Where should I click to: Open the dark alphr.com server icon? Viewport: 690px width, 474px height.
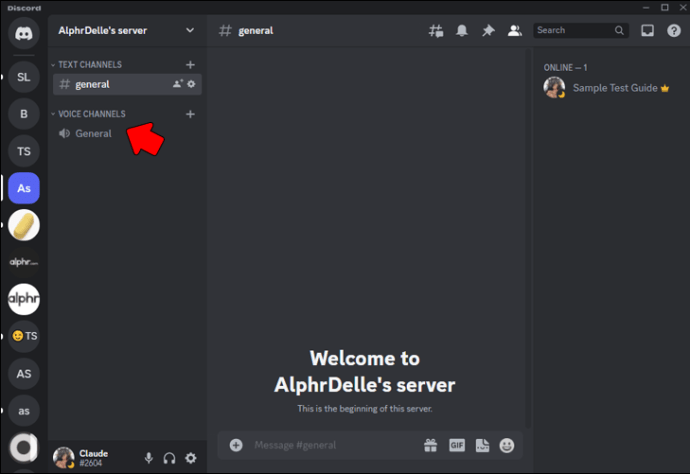[x=24, y=262]
